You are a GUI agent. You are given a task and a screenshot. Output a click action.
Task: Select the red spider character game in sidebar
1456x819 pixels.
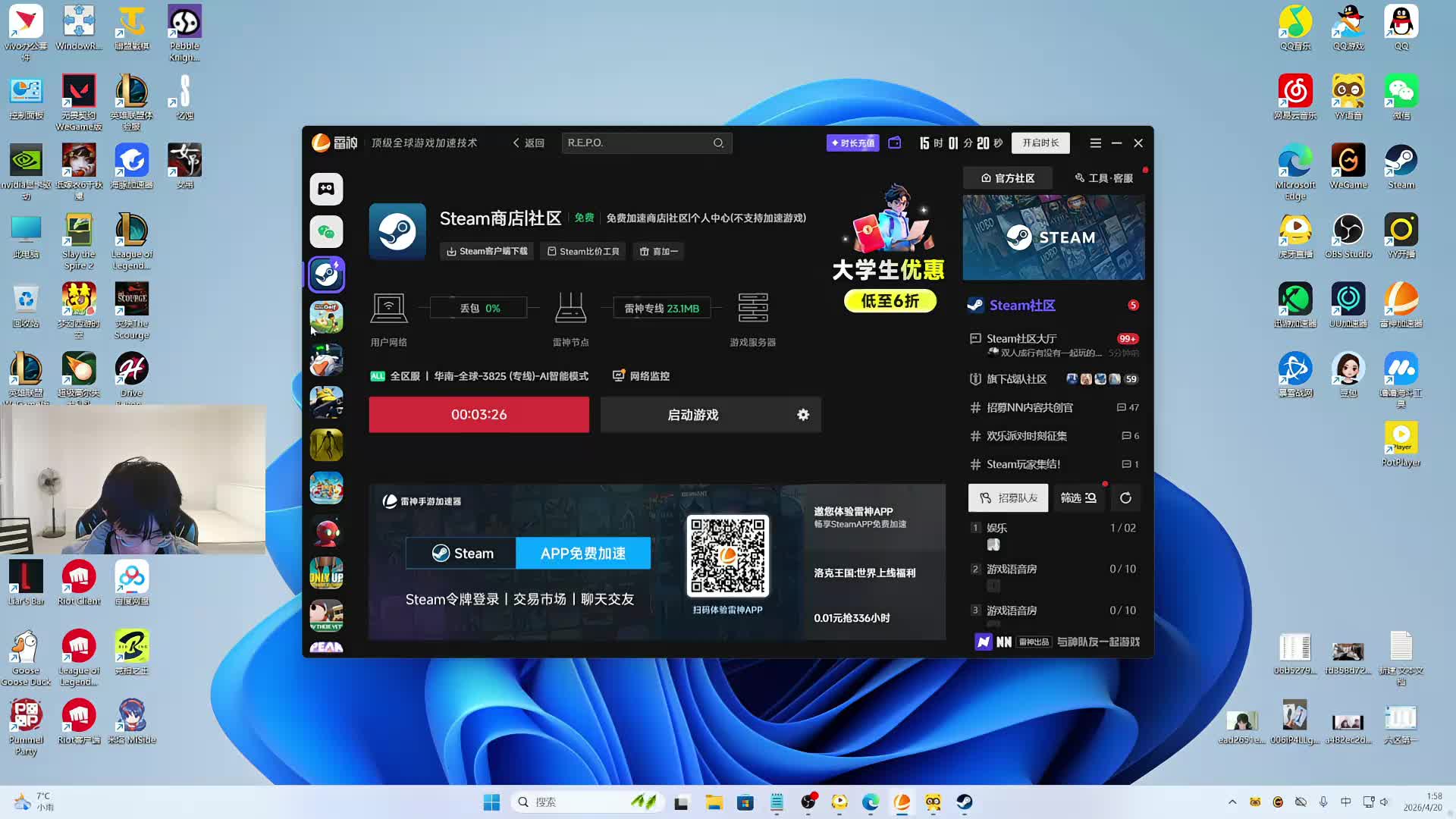point(326,531)
